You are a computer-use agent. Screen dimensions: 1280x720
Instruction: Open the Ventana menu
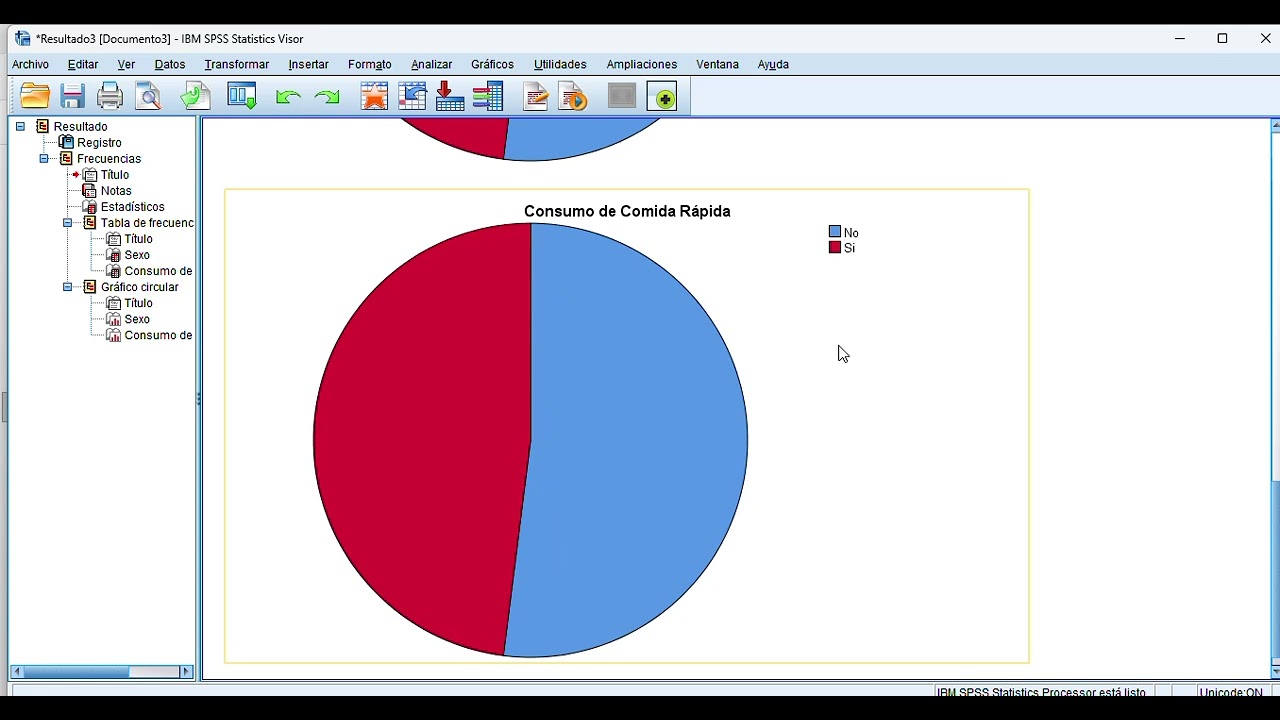pyautogui.click(x=717, y=64)
